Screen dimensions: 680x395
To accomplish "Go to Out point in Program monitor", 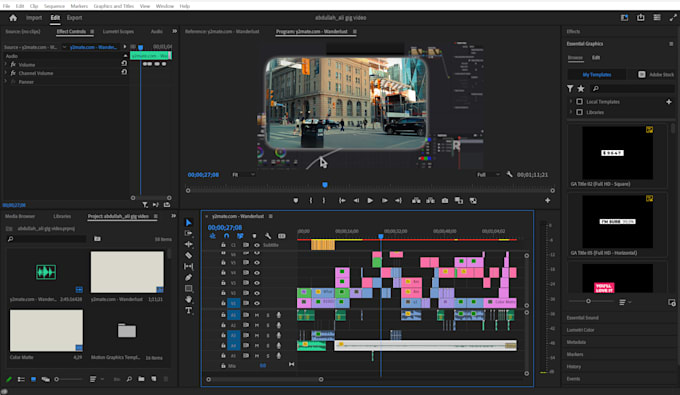I will point(398,200).
